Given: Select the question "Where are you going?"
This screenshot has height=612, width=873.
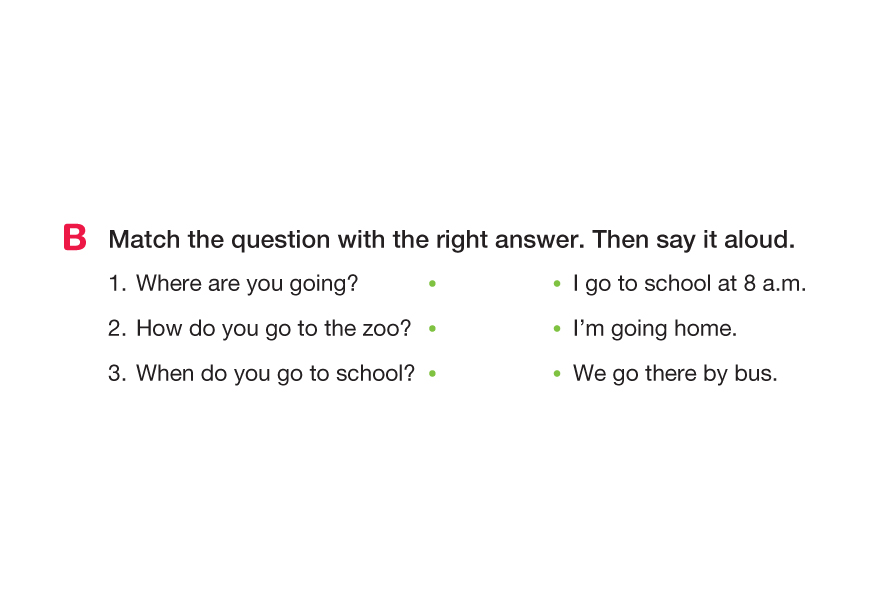Looking at the screenshot, I should tap(247, 284).
